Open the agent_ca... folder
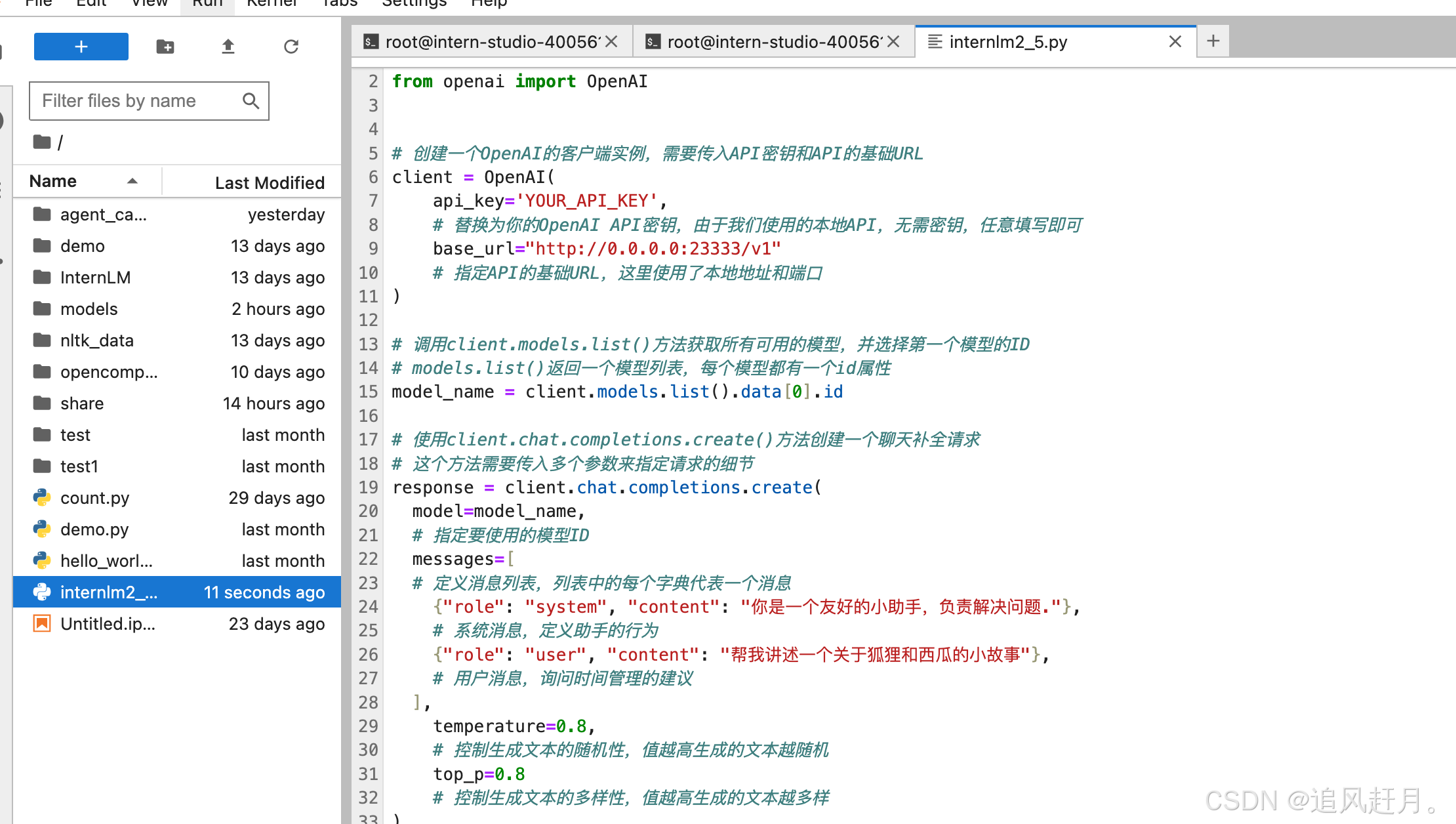1456x824 pixels. point(177,215)
